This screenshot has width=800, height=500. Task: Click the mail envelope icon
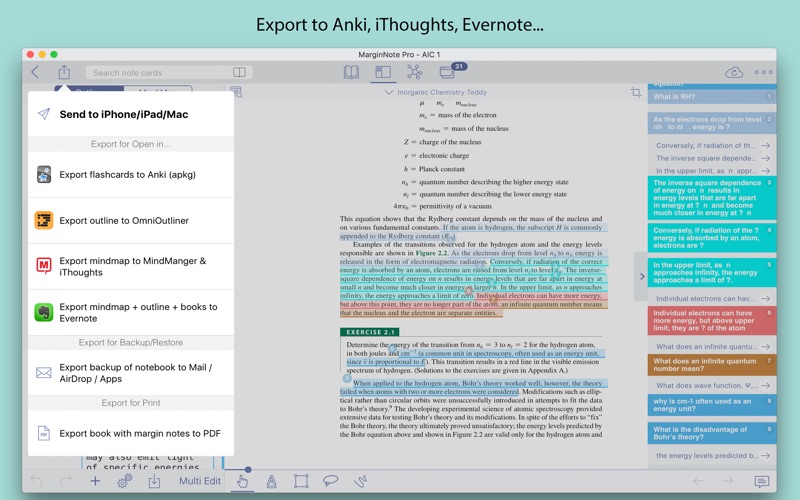[44, 373]
